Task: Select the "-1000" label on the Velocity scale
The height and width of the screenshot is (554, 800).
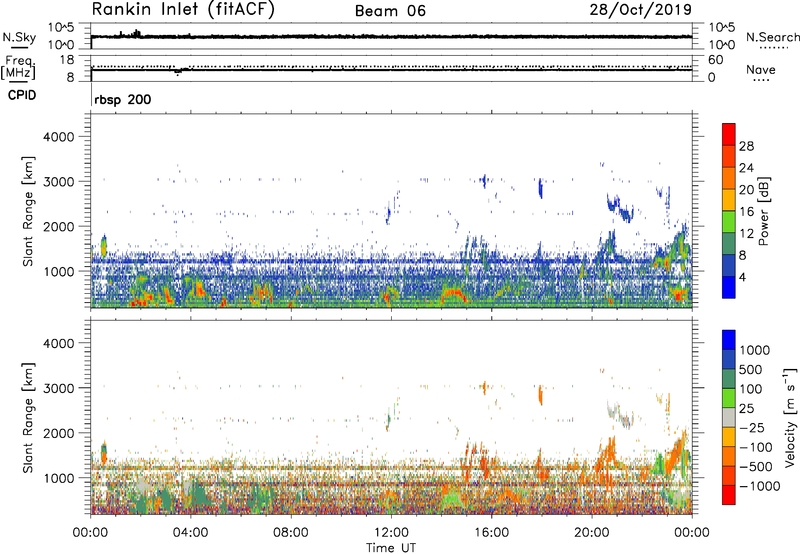Action: coord(760,486)
